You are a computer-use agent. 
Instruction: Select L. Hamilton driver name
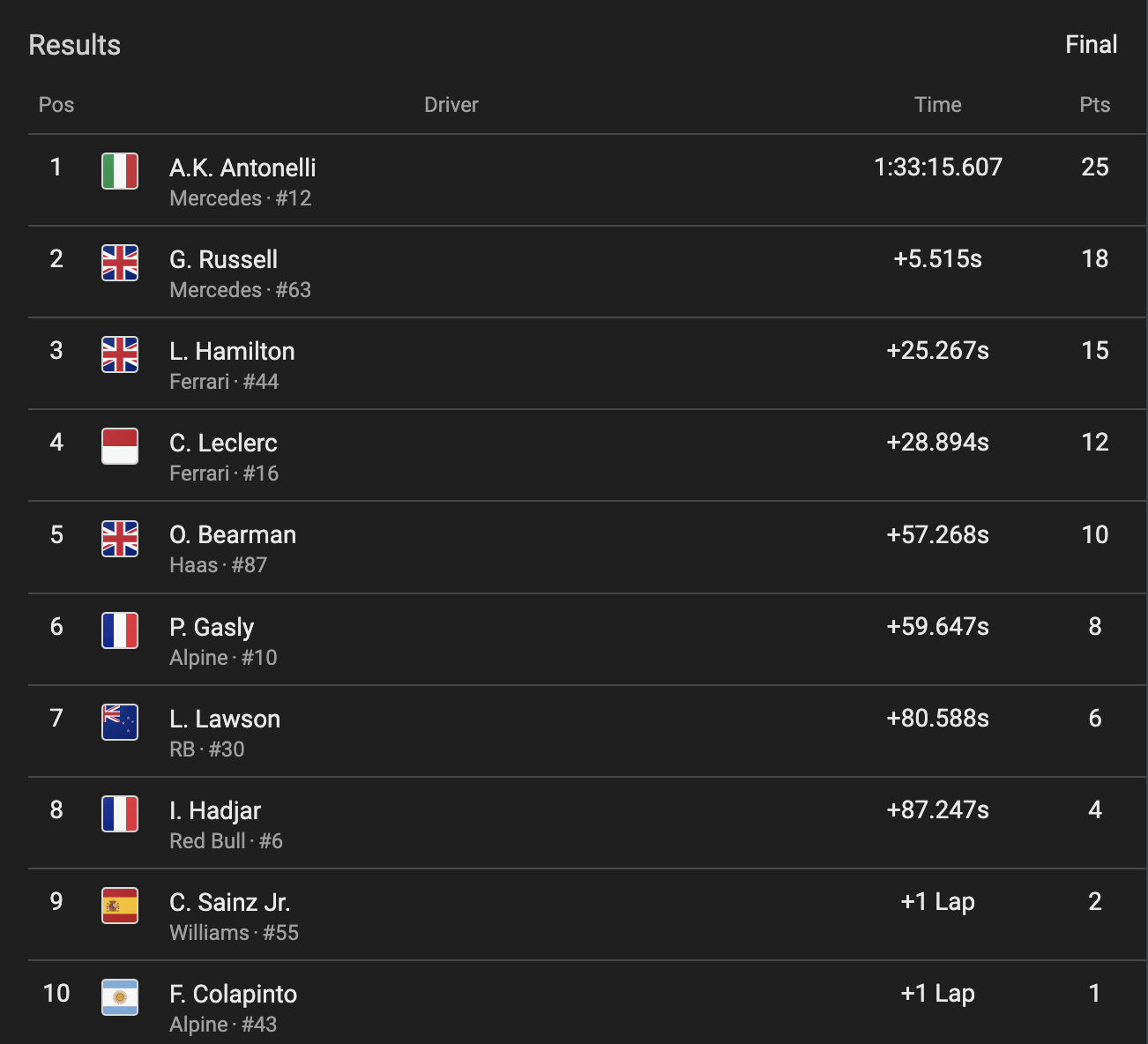click(232, 351)
